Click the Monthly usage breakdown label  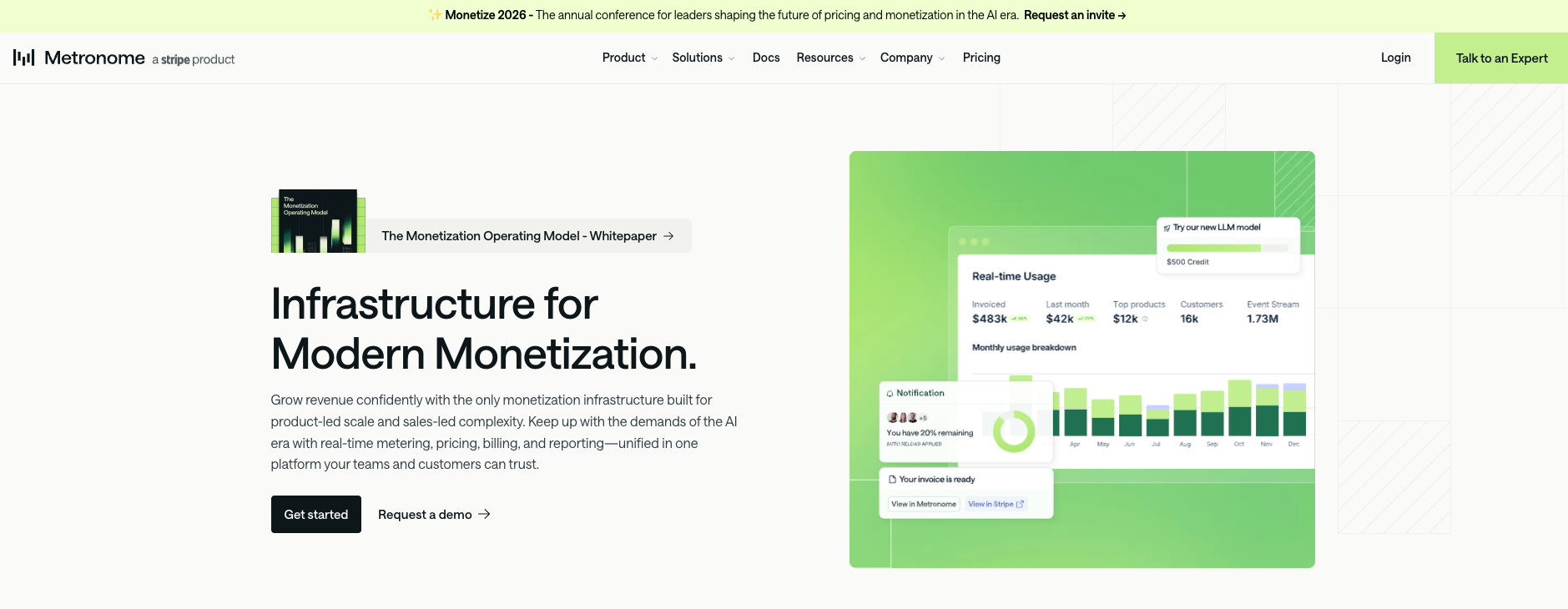point(1024,347)
